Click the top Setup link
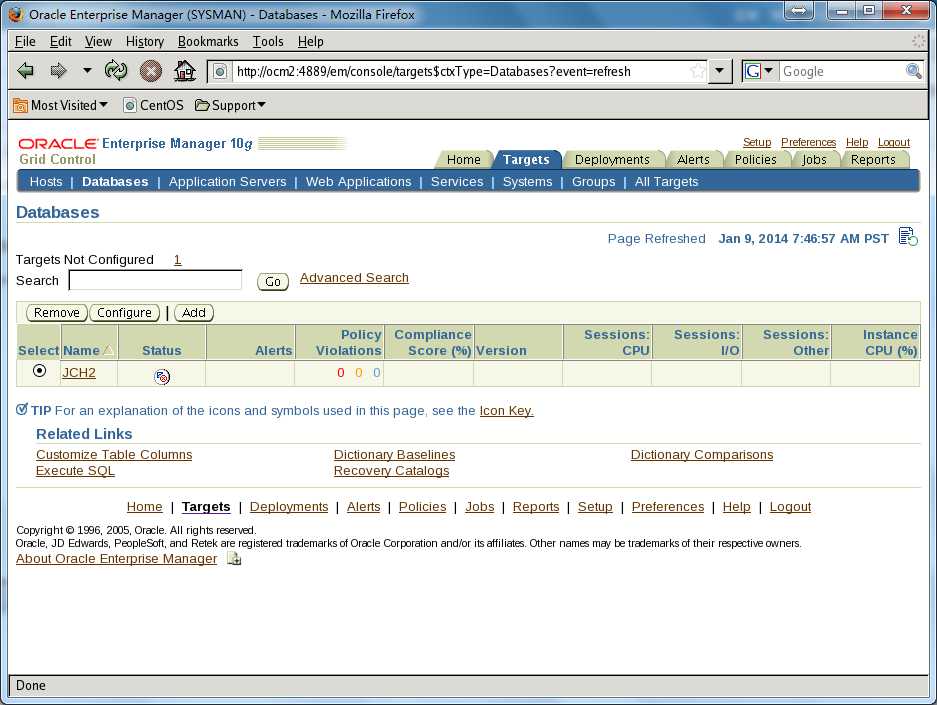 coord(757,142)
